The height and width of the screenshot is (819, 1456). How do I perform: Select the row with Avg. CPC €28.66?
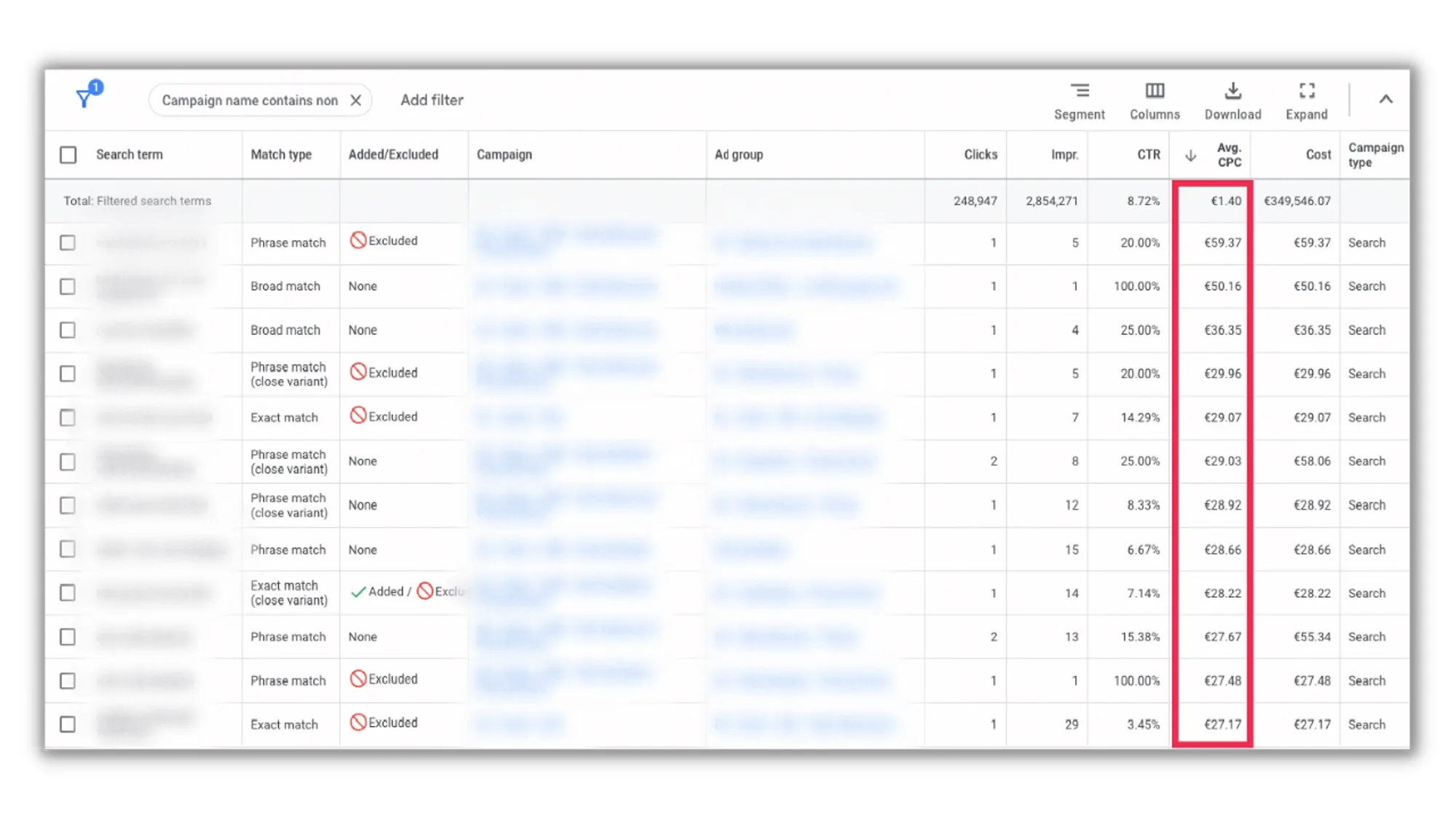click(x=68, y=549)
